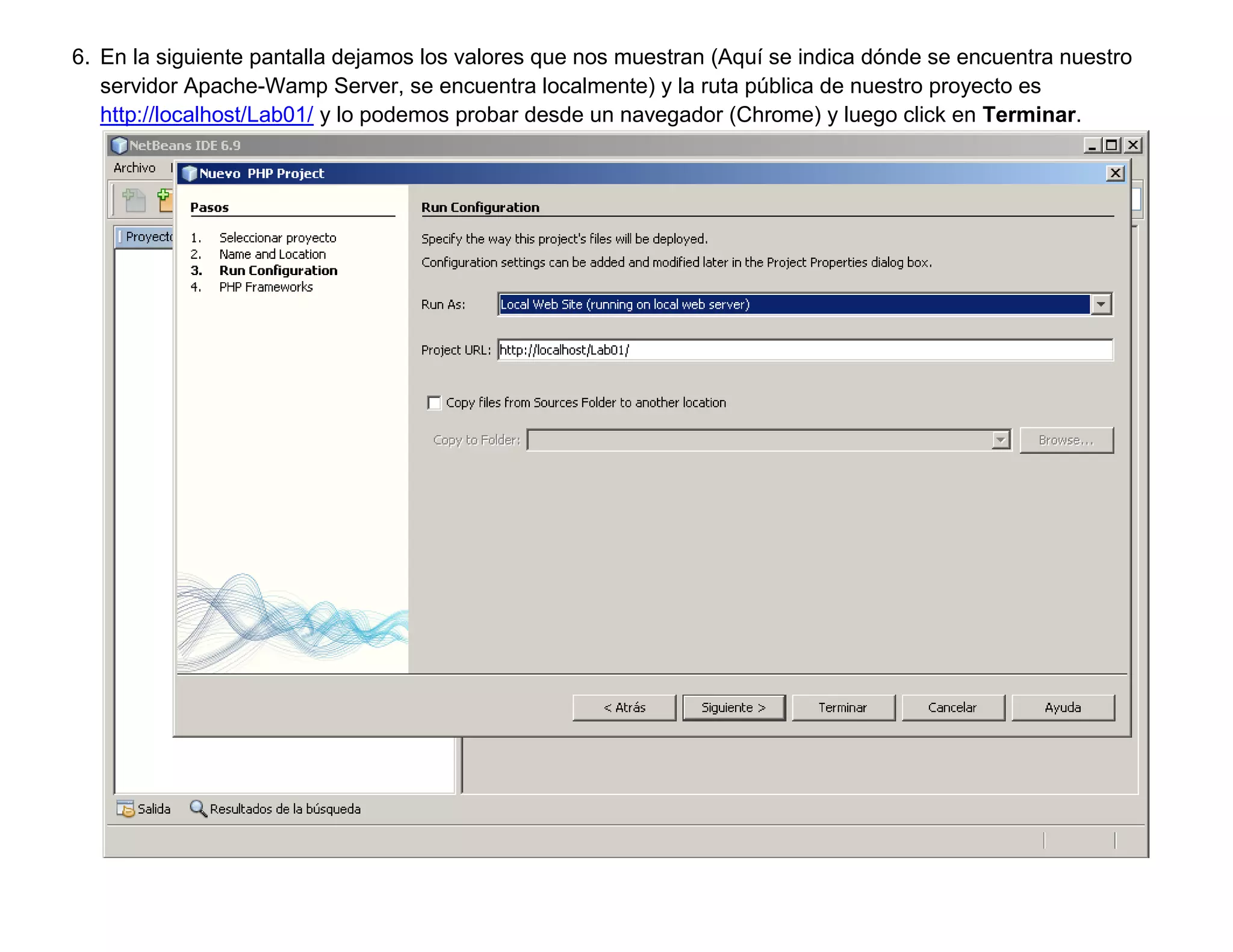Click the Ayuda button

point(1063,708)
